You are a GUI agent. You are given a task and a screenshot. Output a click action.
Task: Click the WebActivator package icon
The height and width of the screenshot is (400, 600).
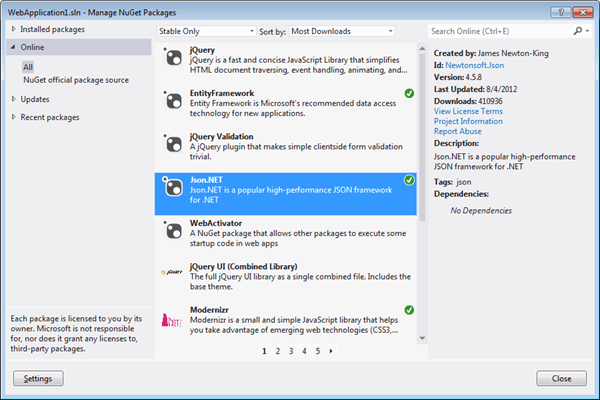[x=172, y=230]
